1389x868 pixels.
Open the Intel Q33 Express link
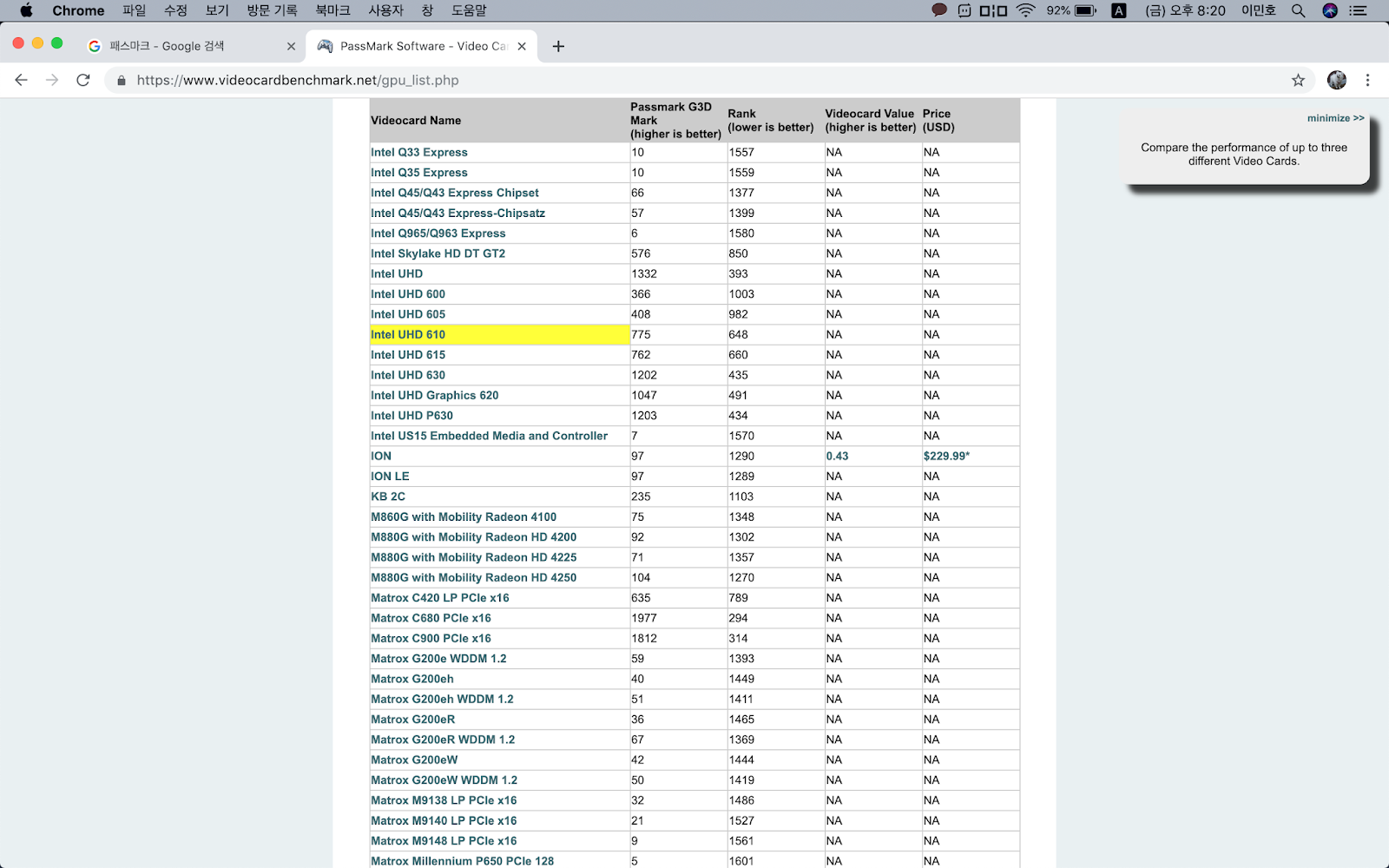click(x=419, y=152)
